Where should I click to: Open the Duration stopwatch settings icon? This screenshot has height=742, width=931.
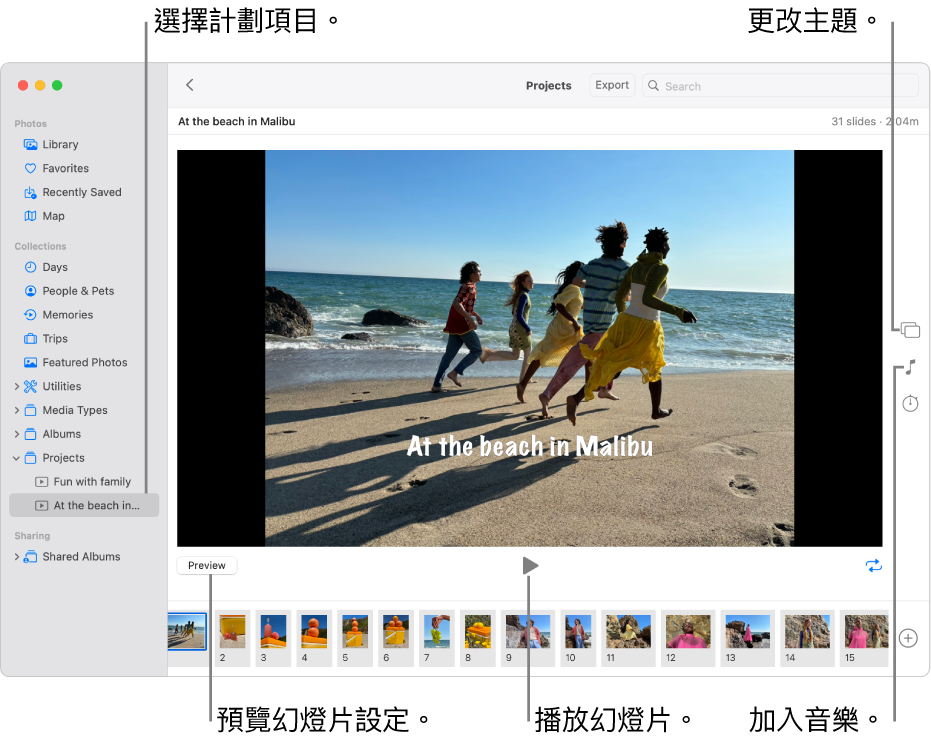pos(910,404)
